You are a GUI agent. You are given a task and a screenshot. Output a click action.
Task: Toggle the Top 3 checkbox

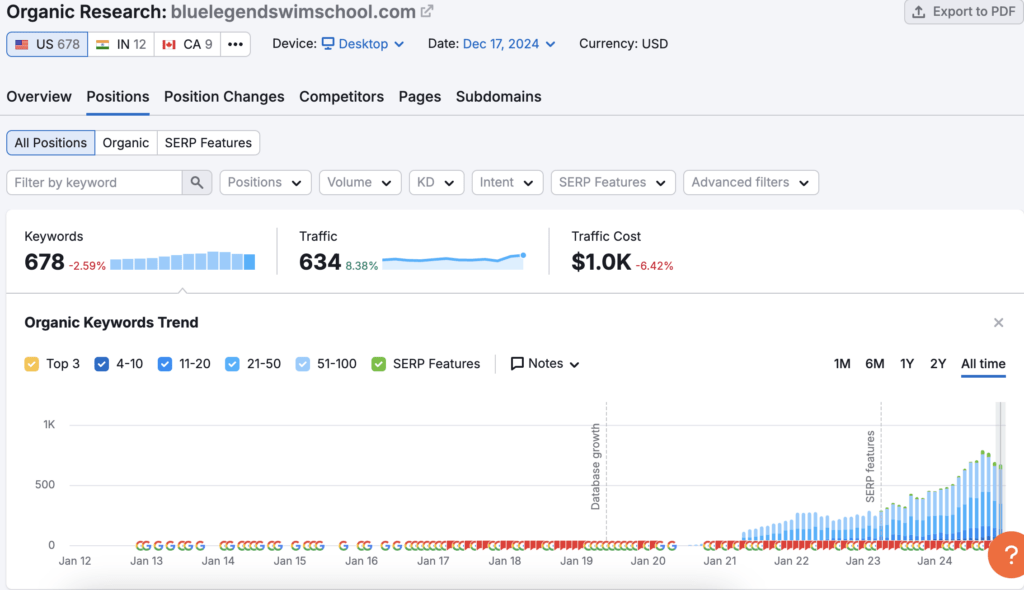31,364
